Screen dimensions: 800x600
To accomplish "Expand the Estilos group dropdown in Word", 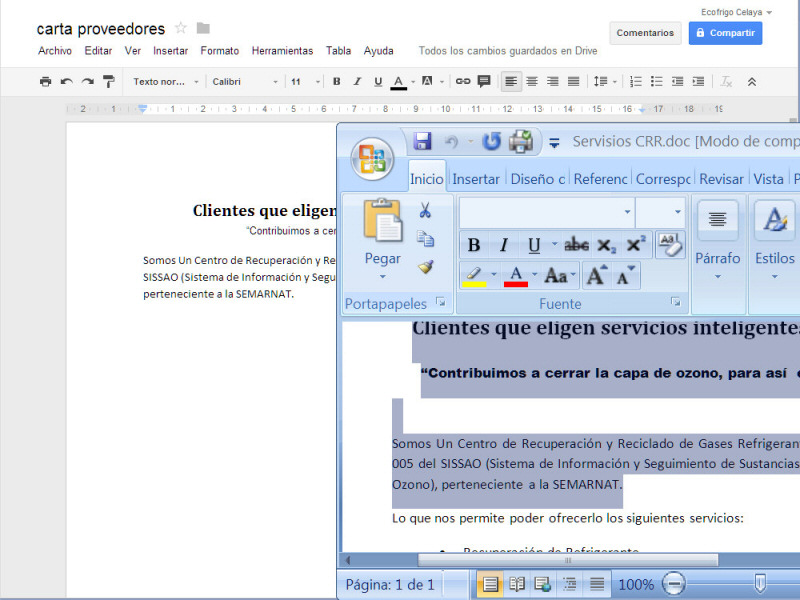I will pyautogui.click(x=774, y=277).
